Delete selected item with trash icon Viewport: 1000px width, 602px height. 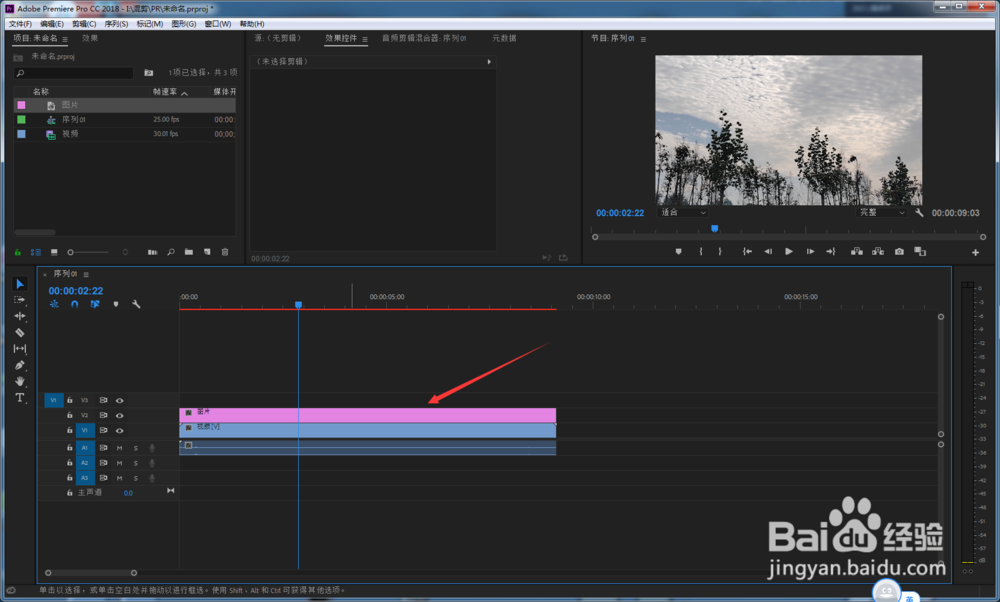click(x=225, y=252)
